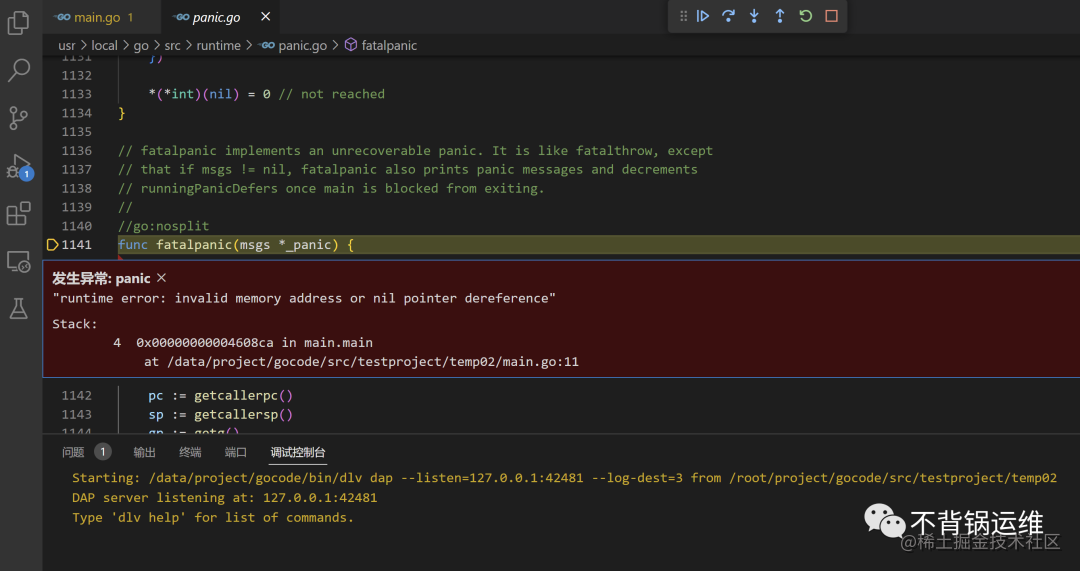Click the runtime folder breadcrumb
The width and height of the screenshot is (1080, 571).
point(218,45)
